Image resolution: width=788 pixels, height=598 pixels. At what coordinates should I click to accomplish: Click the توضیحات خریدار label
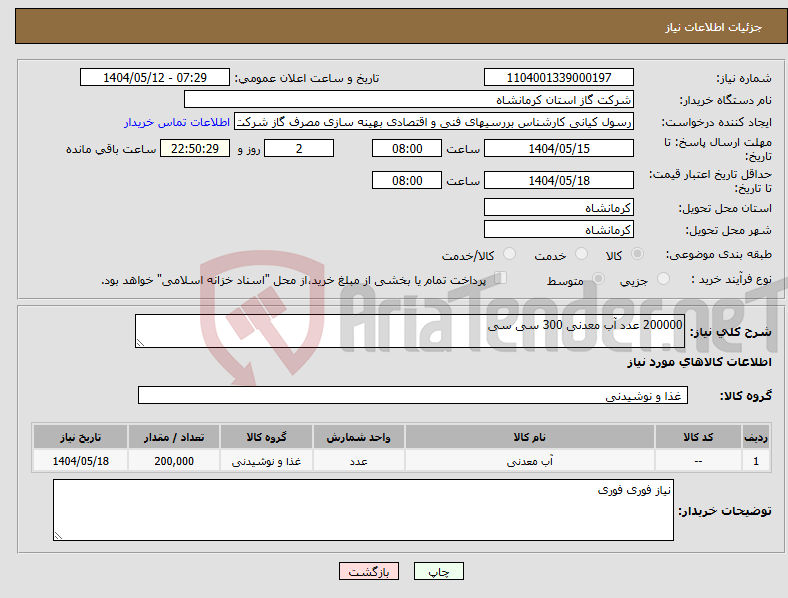tap(725, 511)
